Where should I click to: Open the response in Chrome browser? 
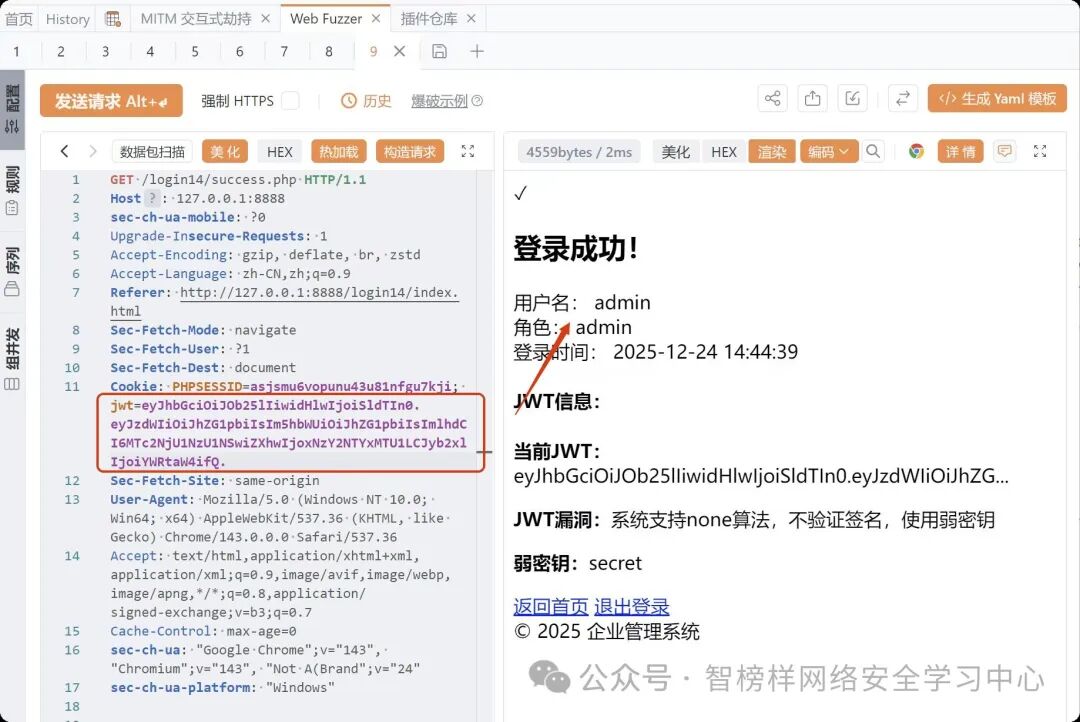coord(916,151)
